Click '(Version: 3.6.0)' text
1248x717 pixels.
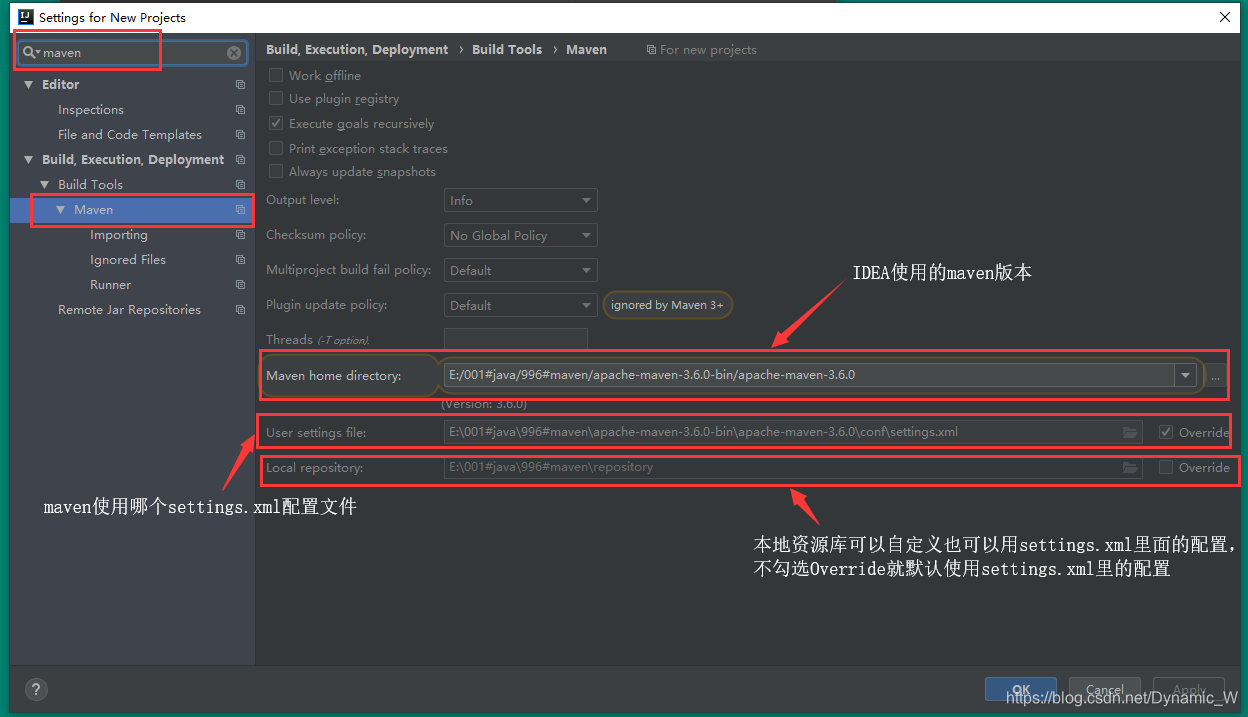click(x=484, y=404)
